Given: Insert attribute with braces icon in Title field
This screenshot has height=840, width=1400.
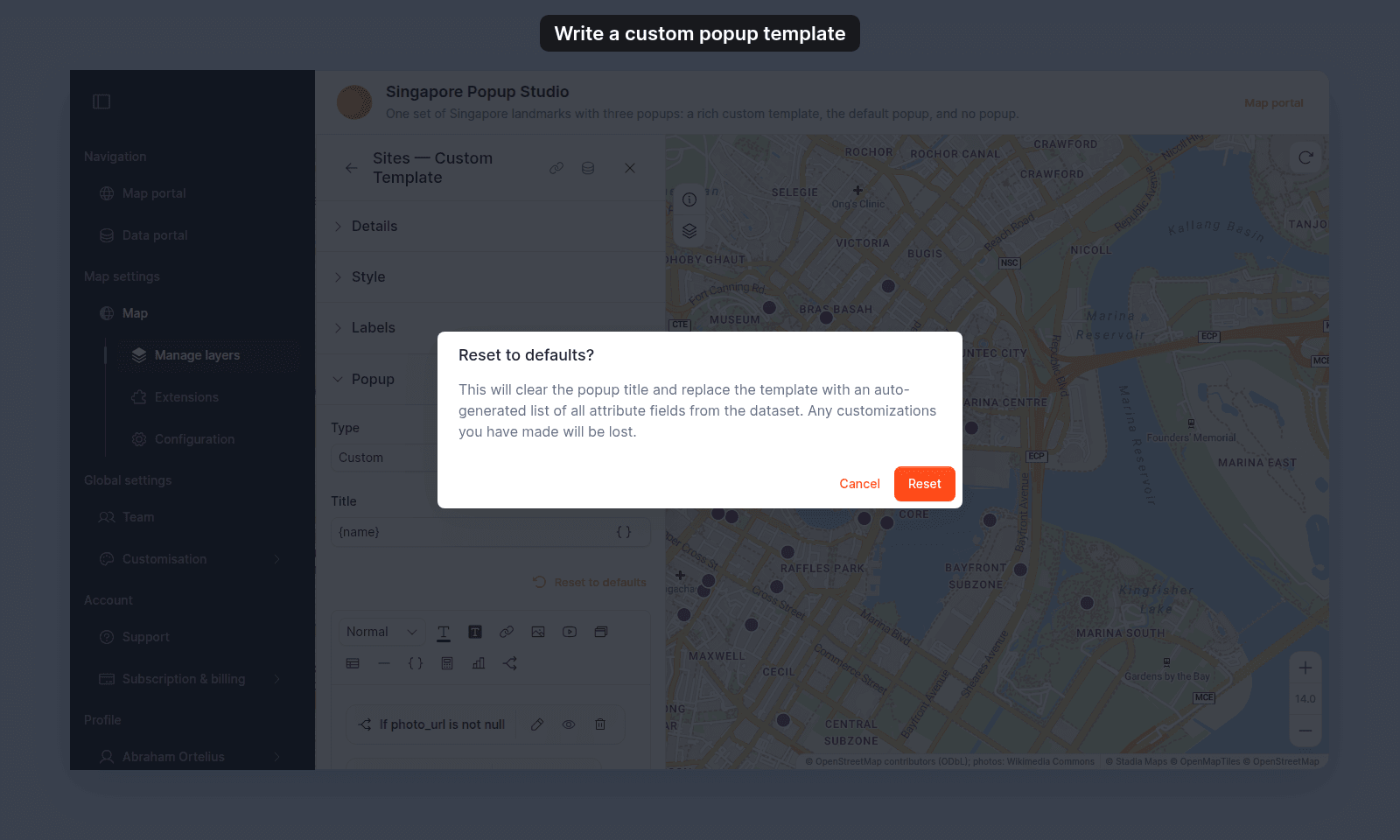Looking at the screenshot, I should (624, 532).
